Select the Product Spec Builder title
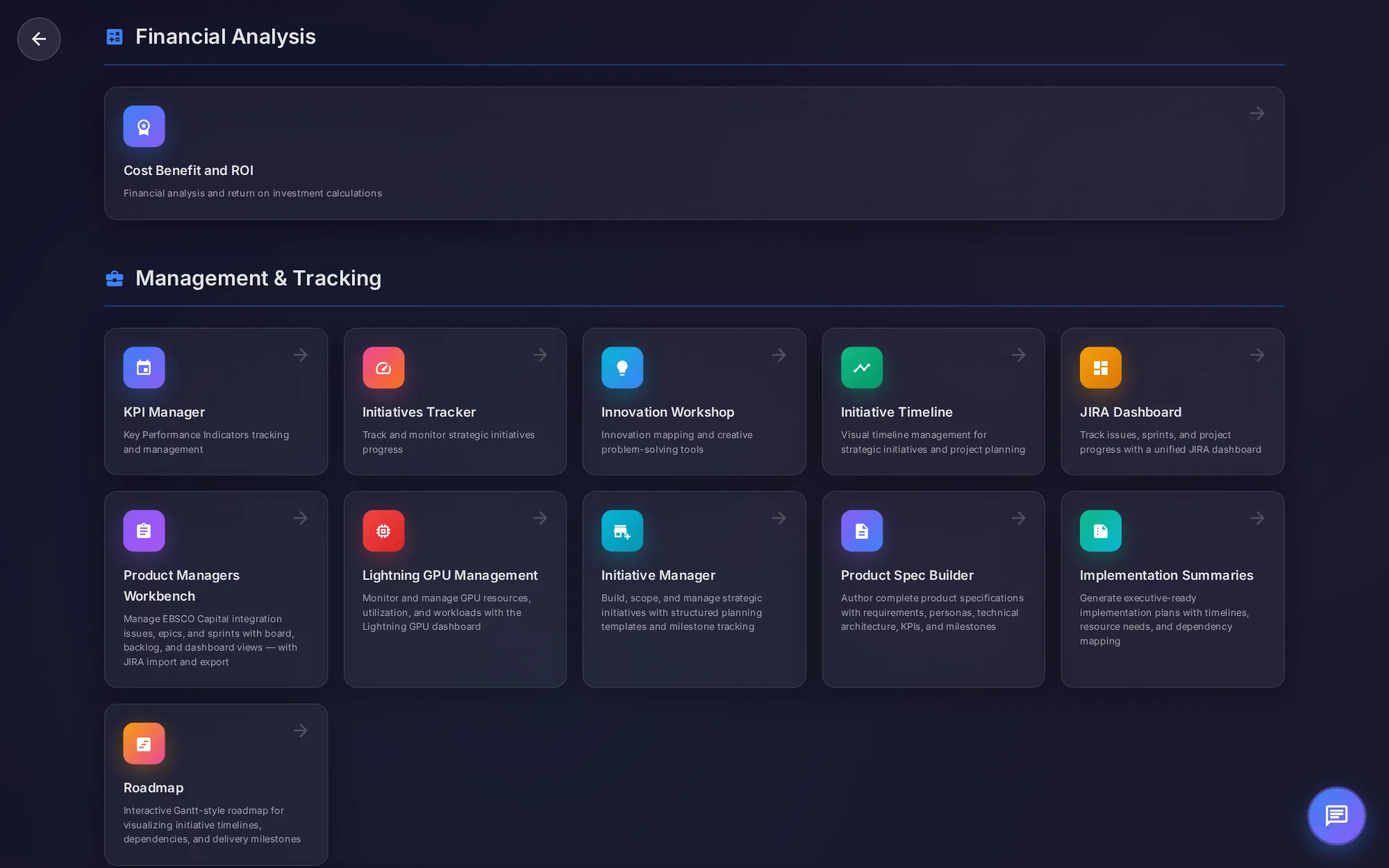The width and height of the screenshot is (1389, 868). tap(907, 576)
